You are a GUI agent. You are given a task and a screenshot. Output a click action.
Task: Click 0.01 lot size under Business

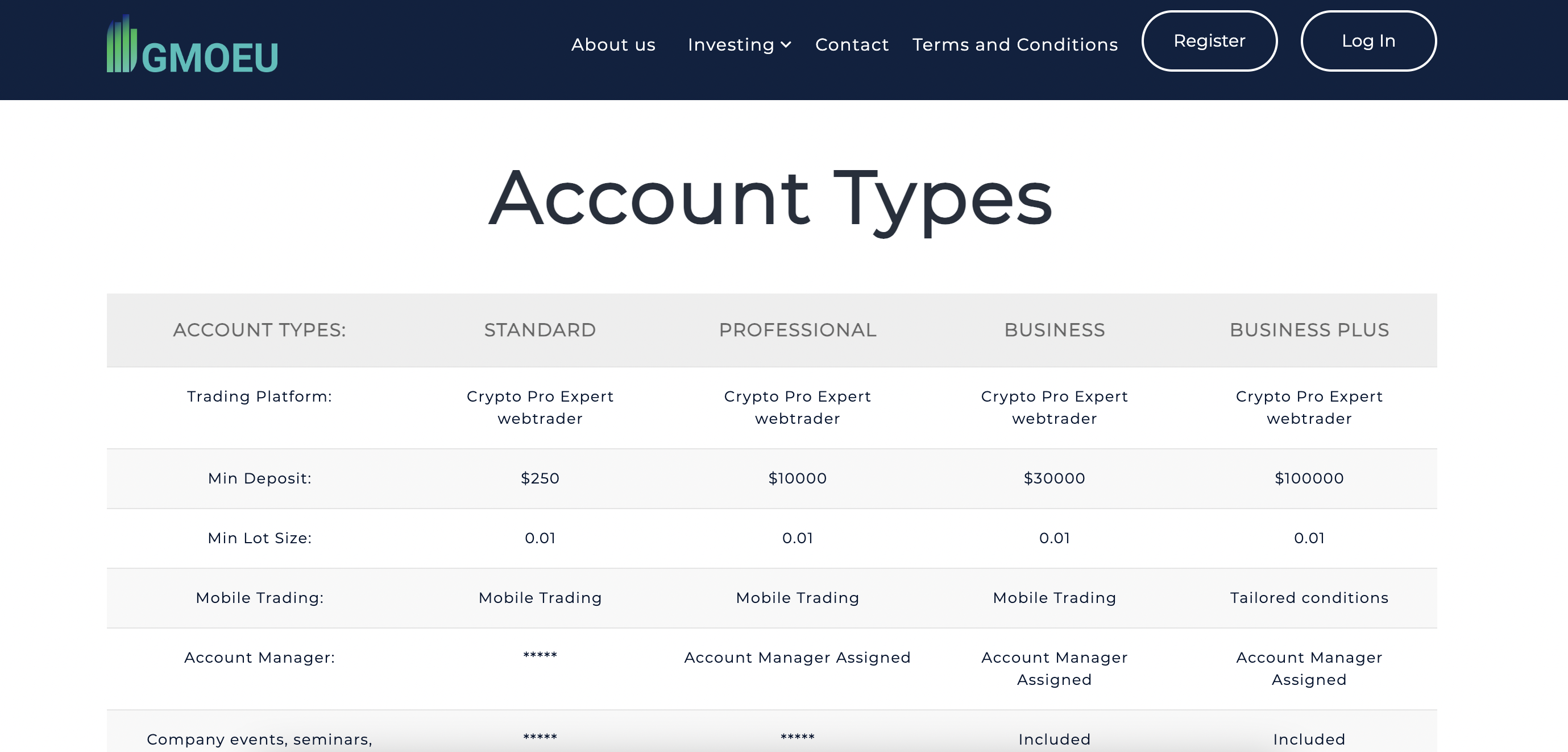[1054, 538]
